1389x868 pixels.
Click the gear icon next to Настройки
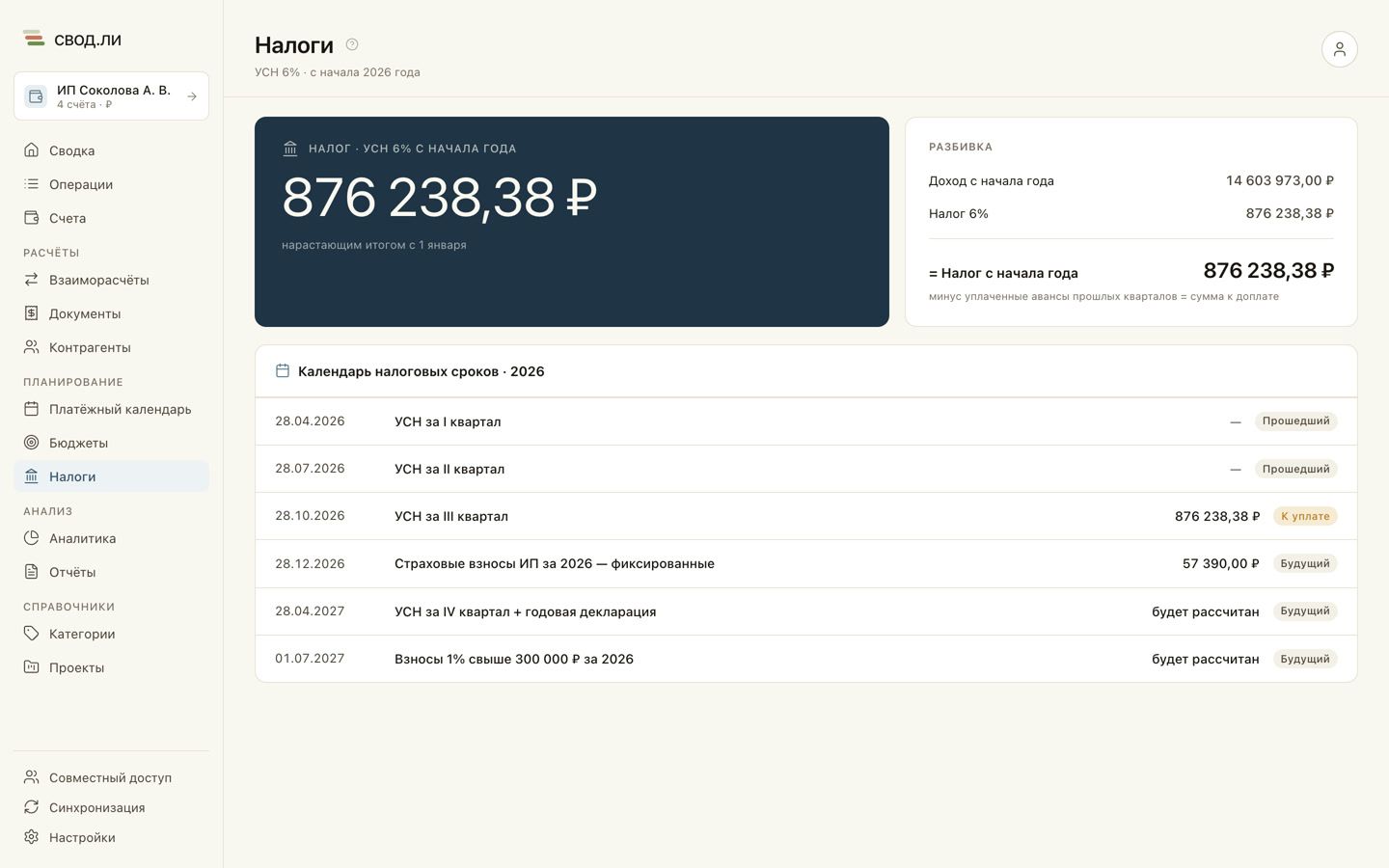32,837
